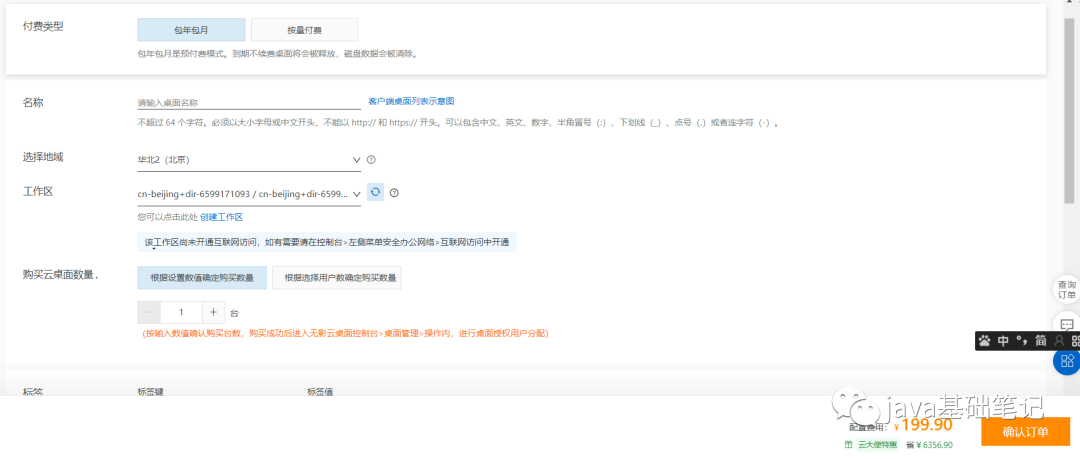
Task: Open the 查询订单 floating button
Action: click(x=1067, y=290)
